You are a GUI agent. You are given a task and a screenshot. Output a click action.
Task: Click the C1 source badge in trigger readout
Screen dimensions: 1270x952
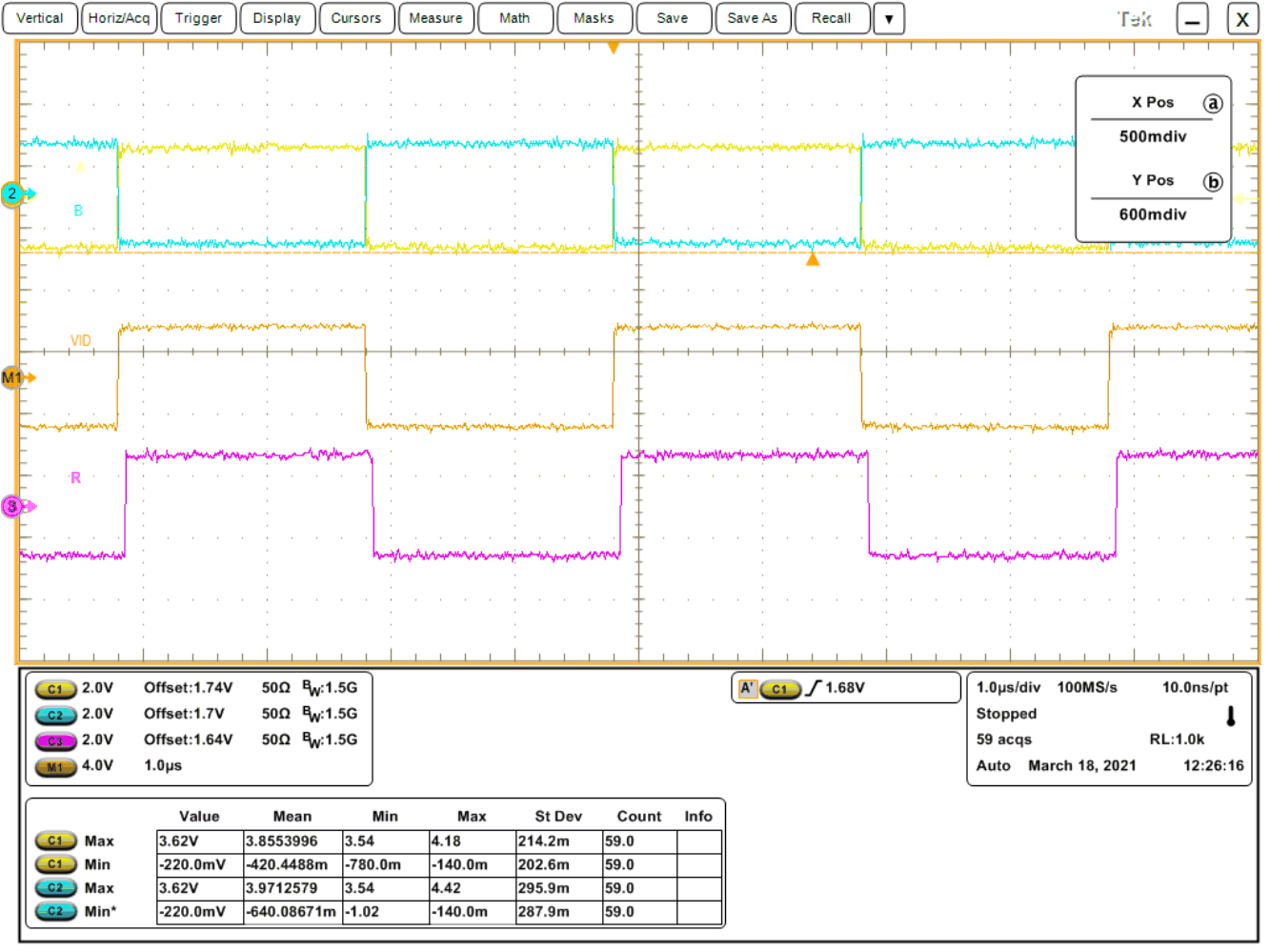pos(781,688)
